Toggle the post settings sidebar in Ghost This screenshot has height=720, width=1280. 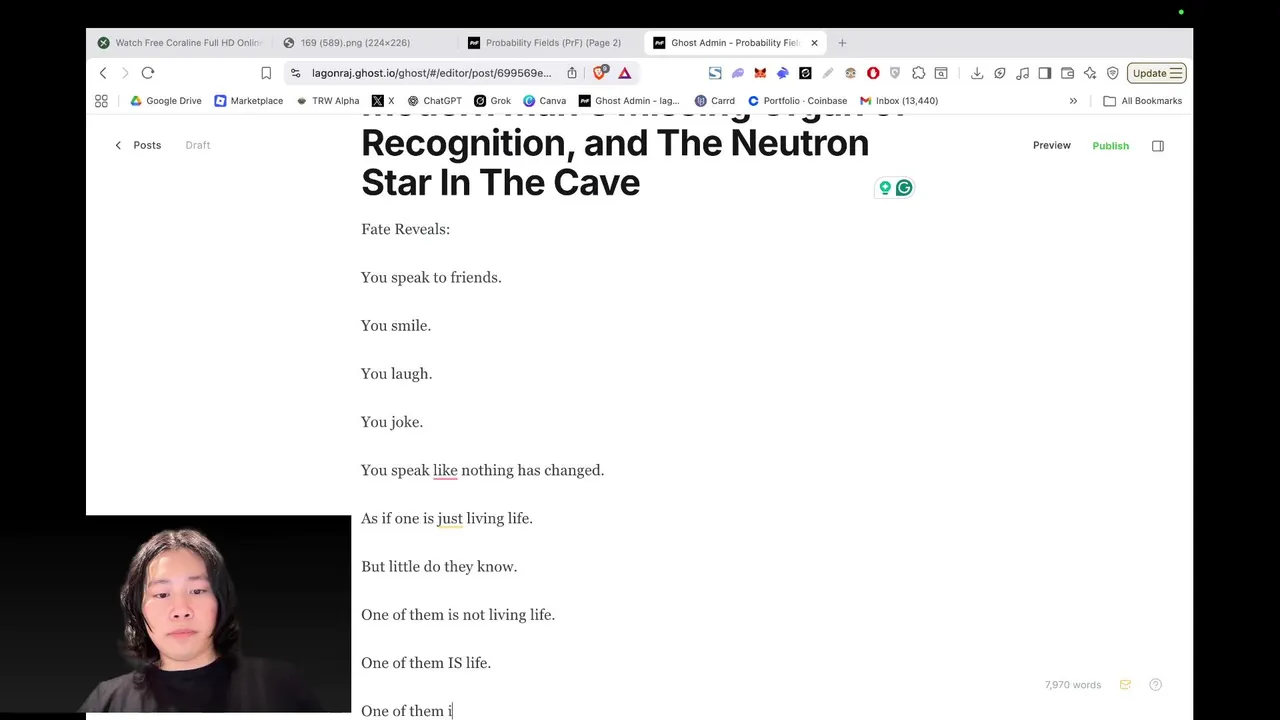coord(1158,146)
